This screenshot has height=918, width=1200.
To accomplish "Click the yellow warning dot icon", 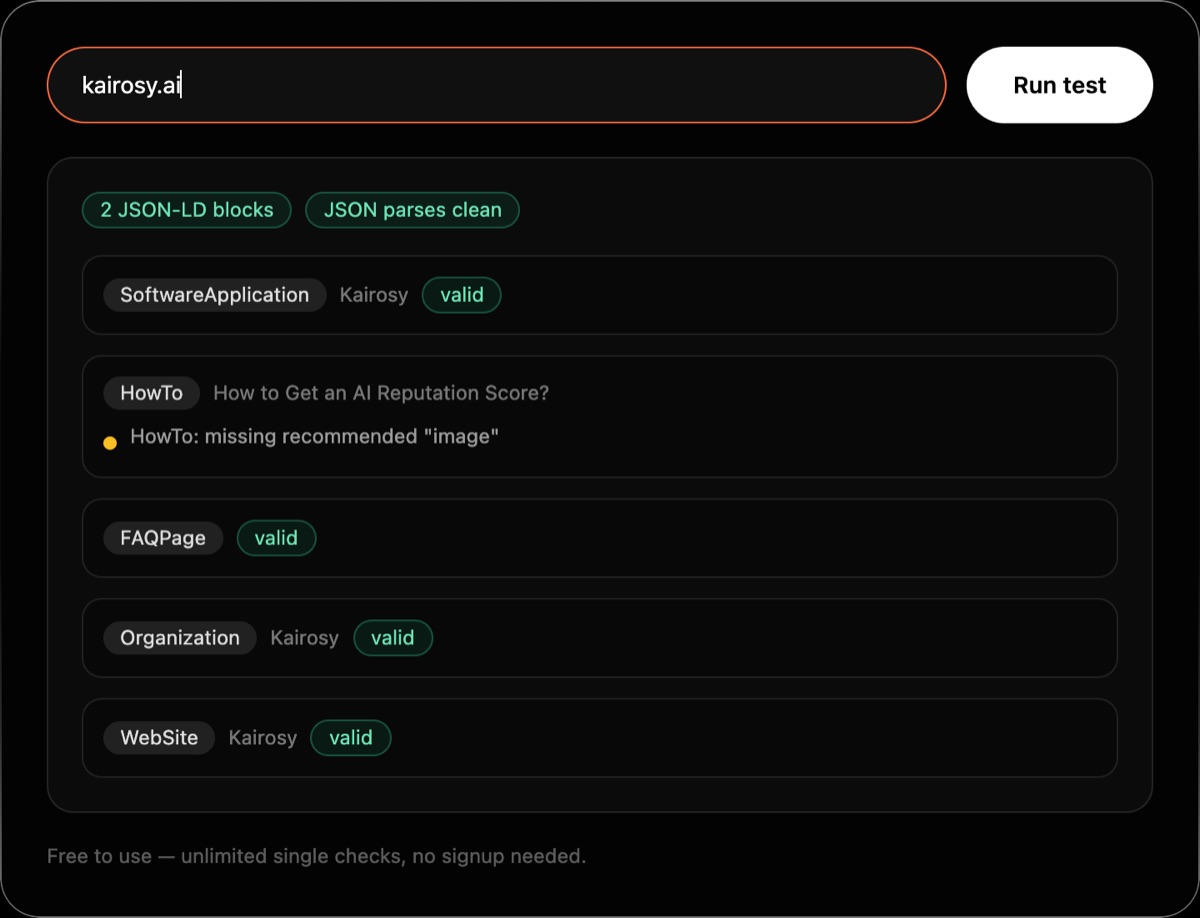I will 110,443.
